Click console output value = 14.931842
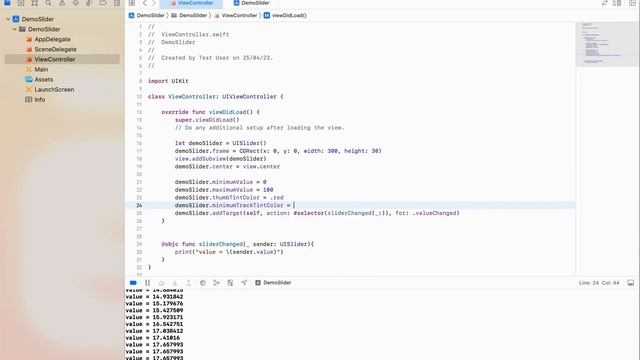 [154, 297]
